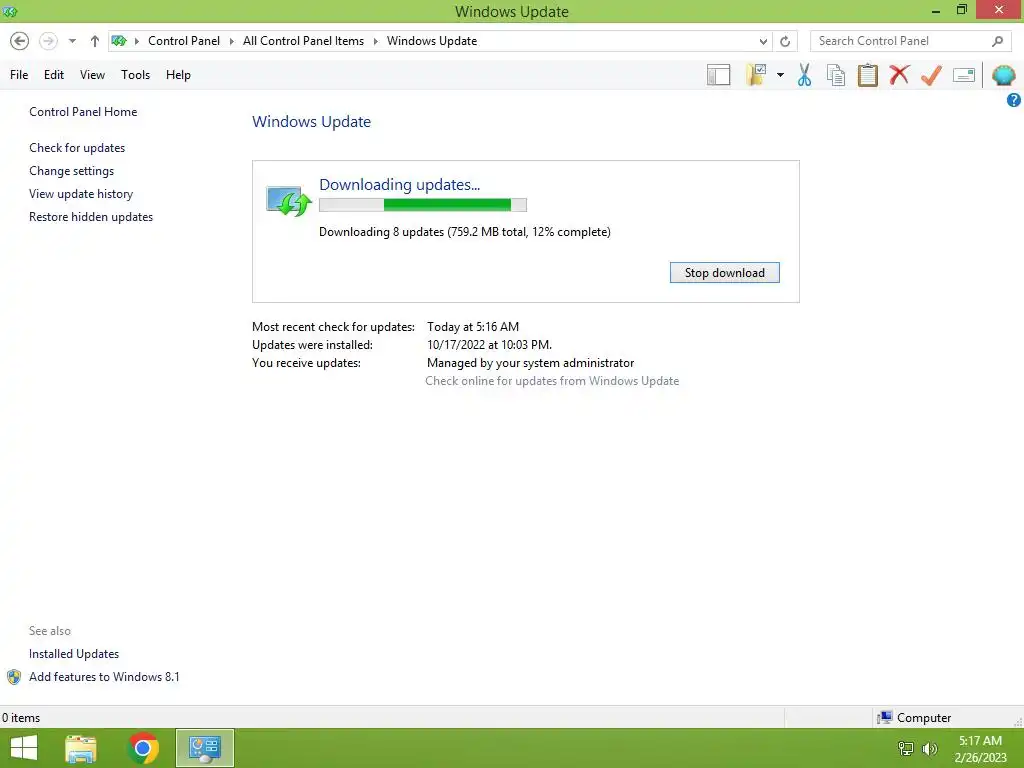Click the shield icon beside Add features
The image size is (1024, 768).
pos(14,677)
